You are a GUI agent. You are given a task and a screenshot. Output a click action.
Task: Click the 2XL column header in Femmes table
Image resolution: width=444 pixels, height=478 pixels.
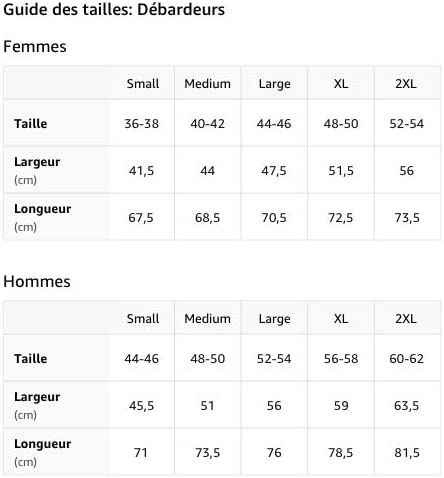tap(406, 84)
